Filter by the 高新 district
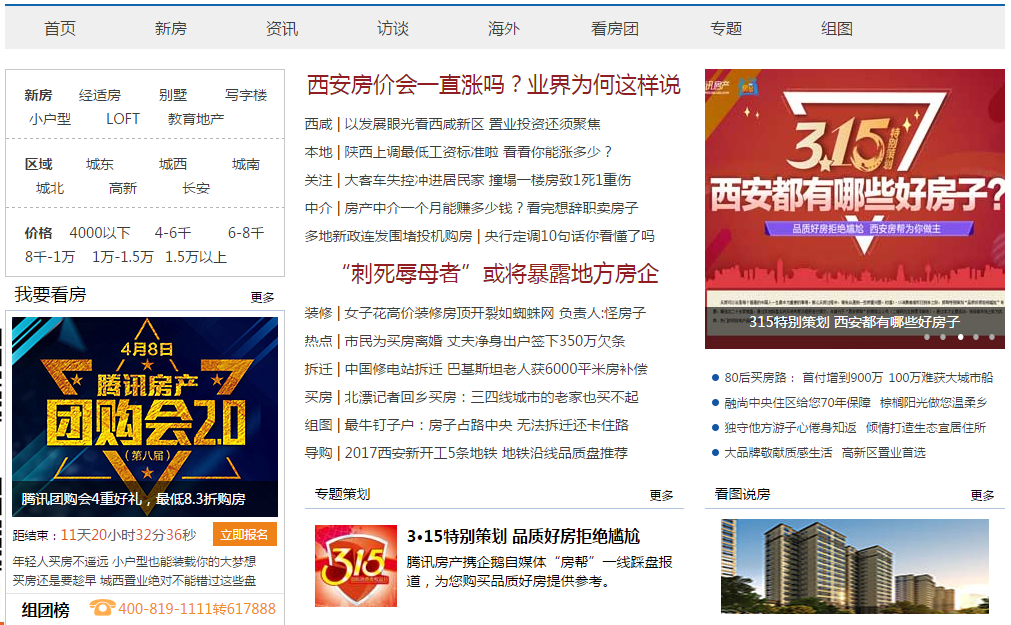The height and width of the screenshot is (625, 1011). (123, 188)
